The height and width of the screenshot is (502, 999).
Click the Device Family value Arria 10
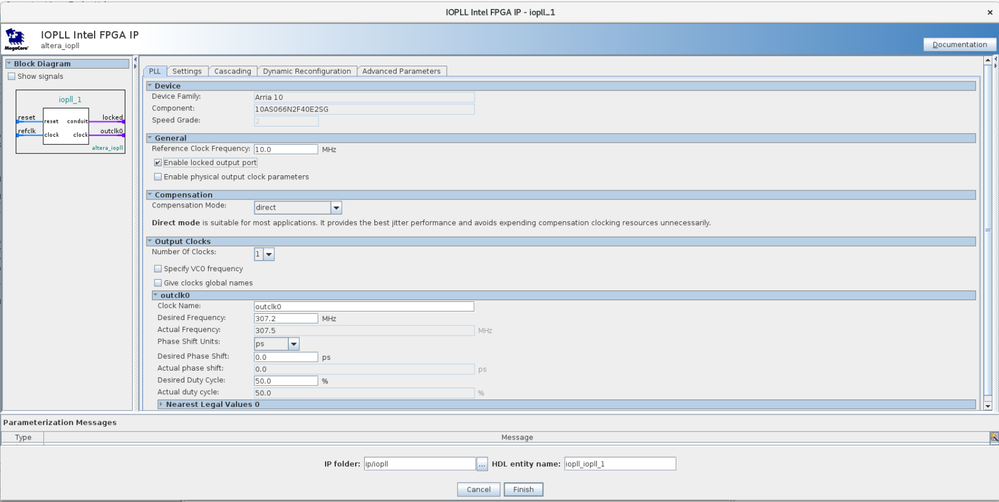pos(364,97)
